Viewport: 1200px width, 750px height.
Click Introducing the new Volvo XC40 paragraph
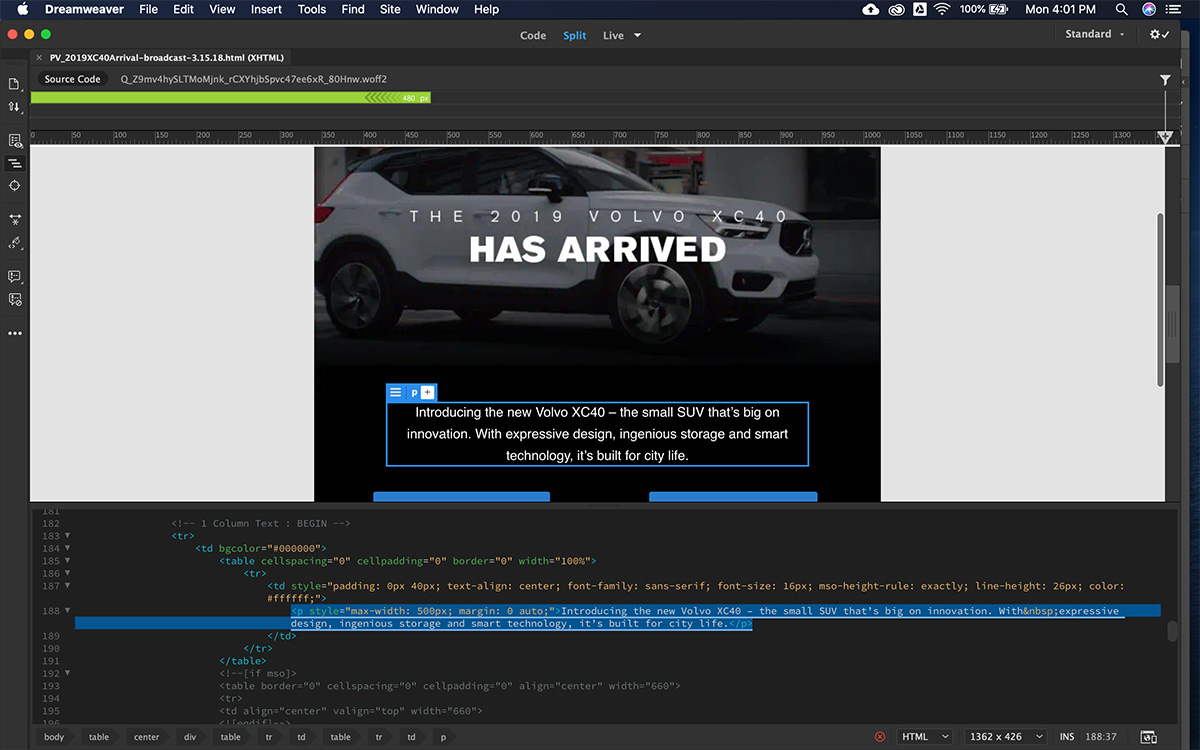pos(597,434)
